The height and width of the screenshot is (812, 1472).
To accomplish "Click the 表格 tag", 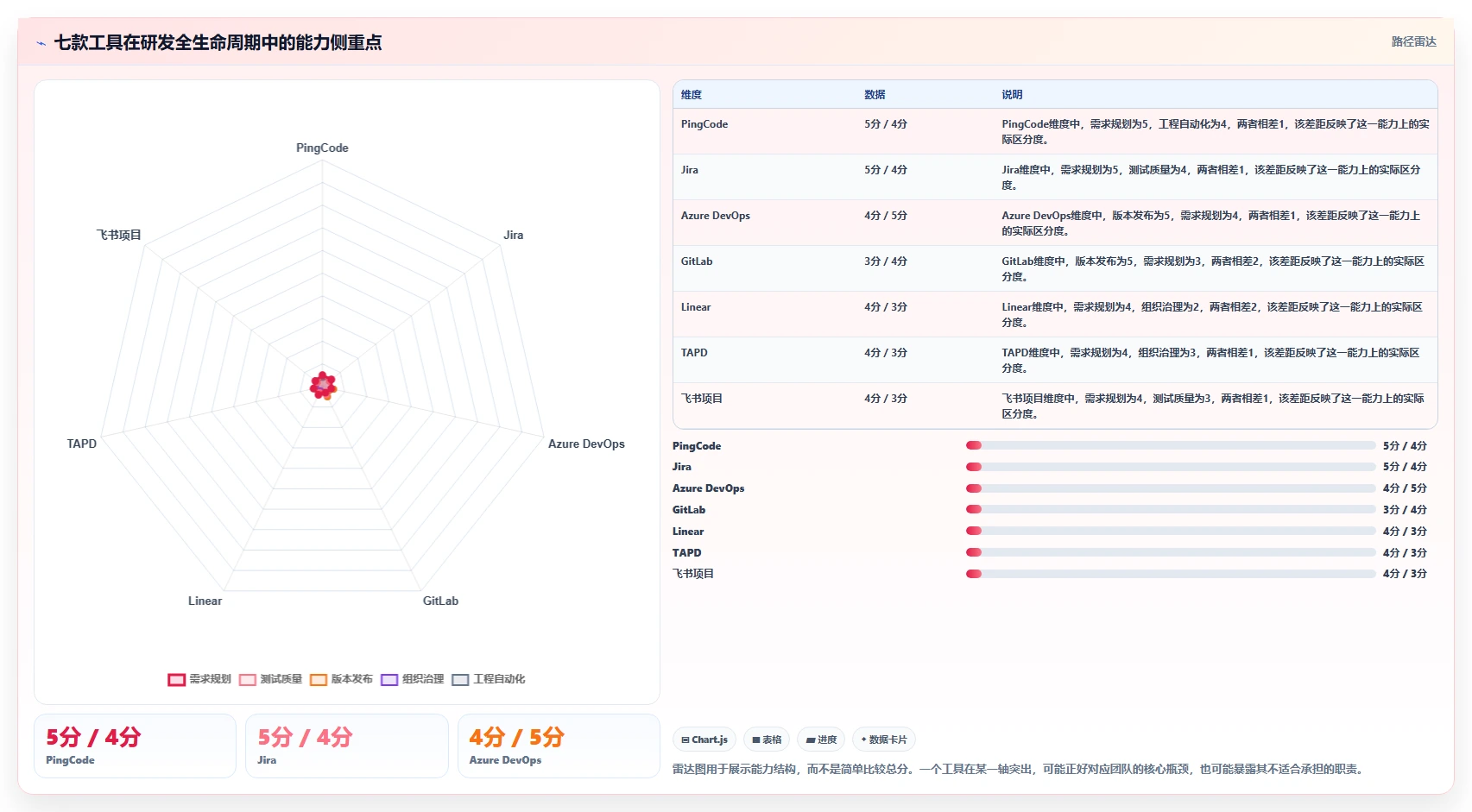I will pyautogui.click(x=767, y=740).
